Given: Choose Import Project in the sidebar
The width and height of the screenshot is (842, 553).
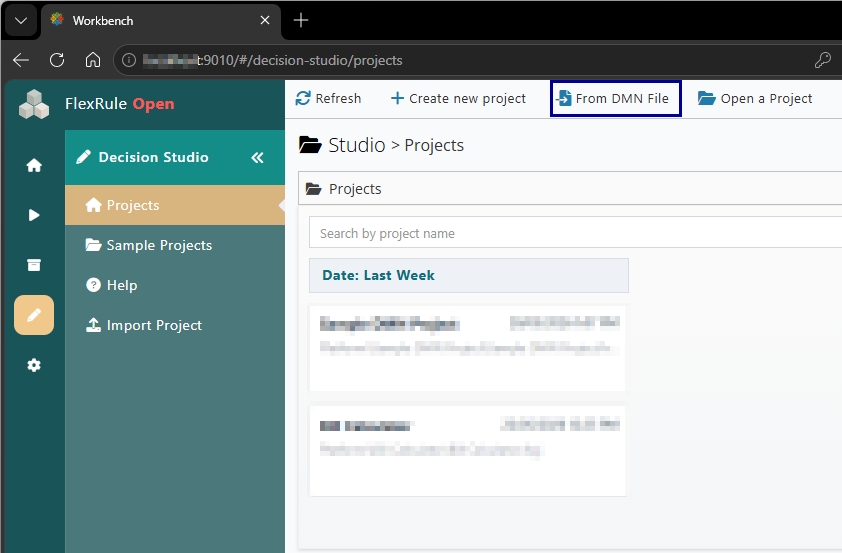Looking at the screenshot, I should click(175, 325).
